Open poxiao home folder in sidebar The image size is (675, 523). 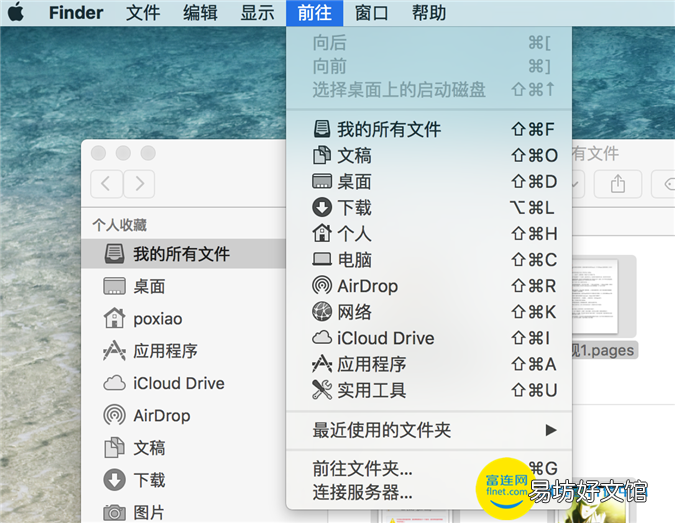click(184, 319)
